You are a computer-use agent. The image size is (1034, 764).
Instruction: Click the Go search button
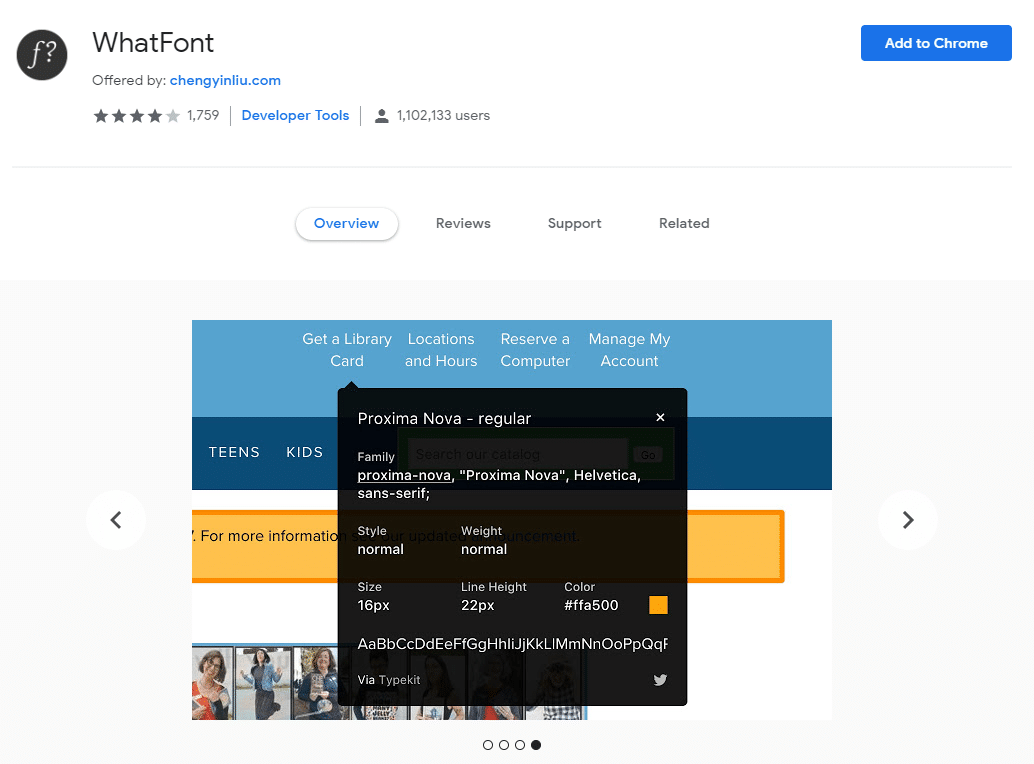[648, 455]
